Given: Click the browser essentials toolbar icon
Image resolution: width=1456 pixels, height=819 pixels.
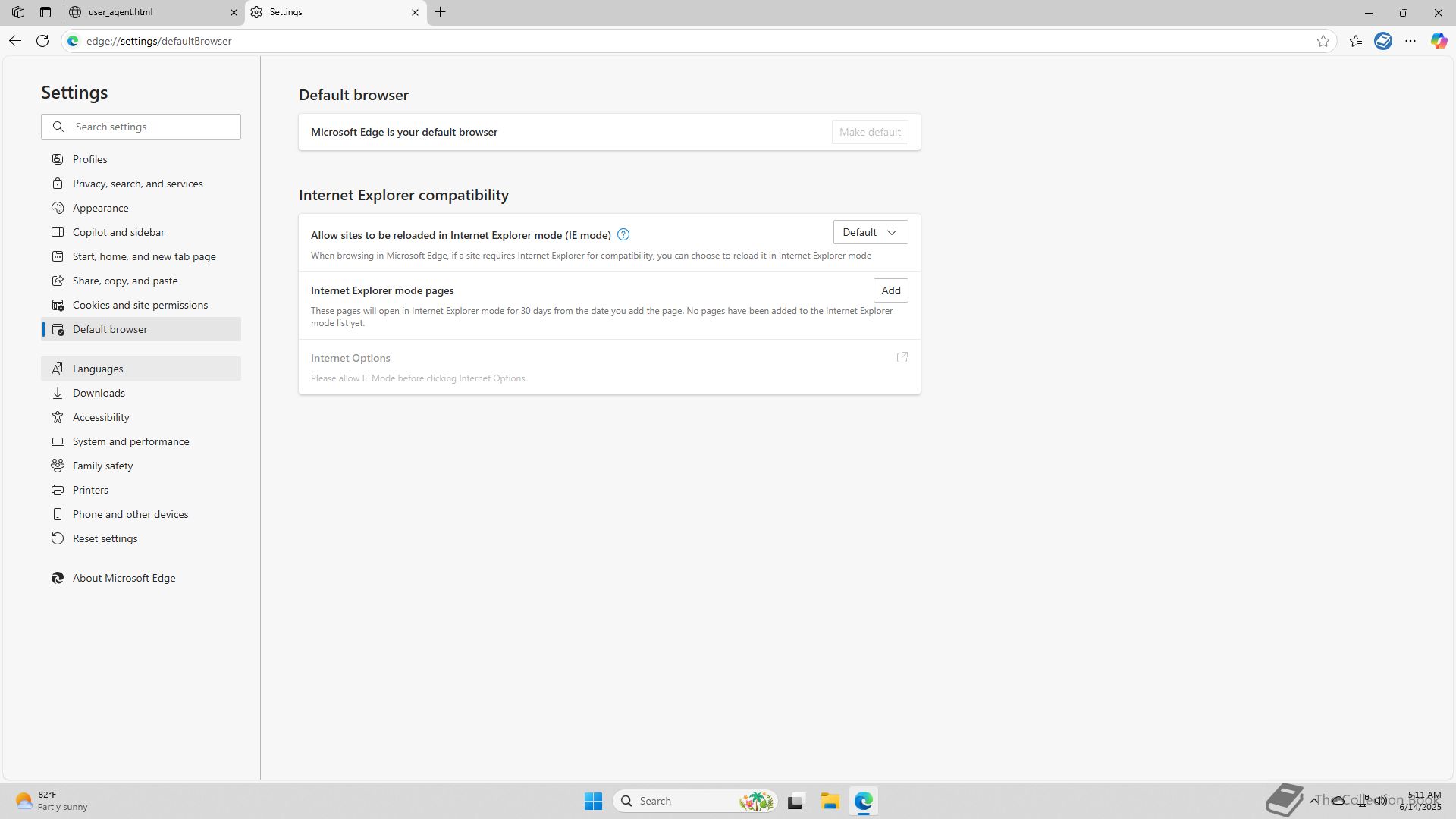Looking at the screenshot, I should 1383,41.
